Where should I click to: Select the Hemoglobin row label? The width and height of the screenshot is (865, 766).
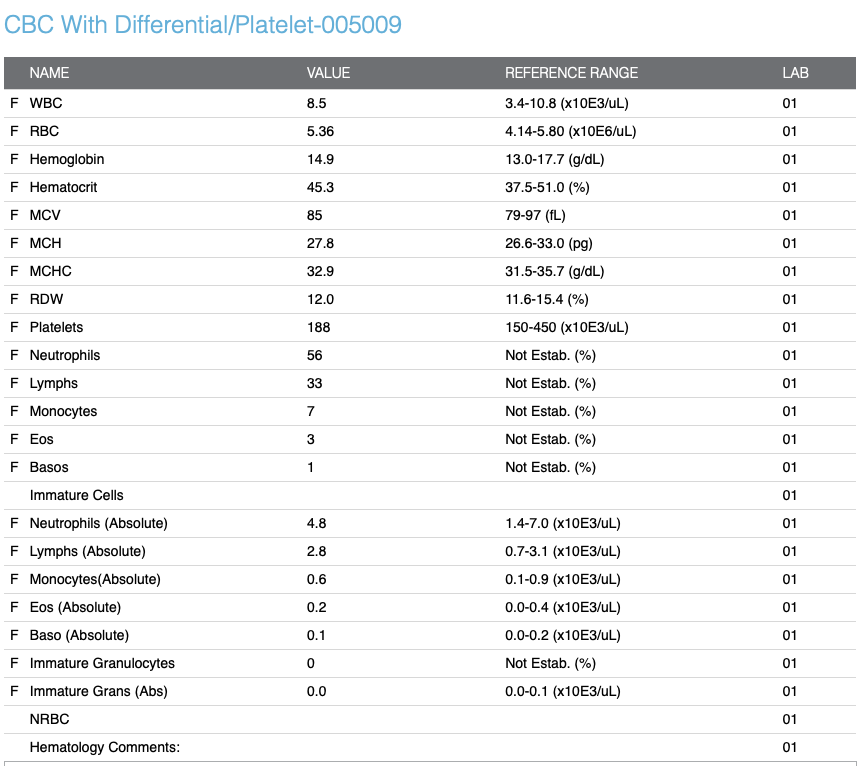67,159
